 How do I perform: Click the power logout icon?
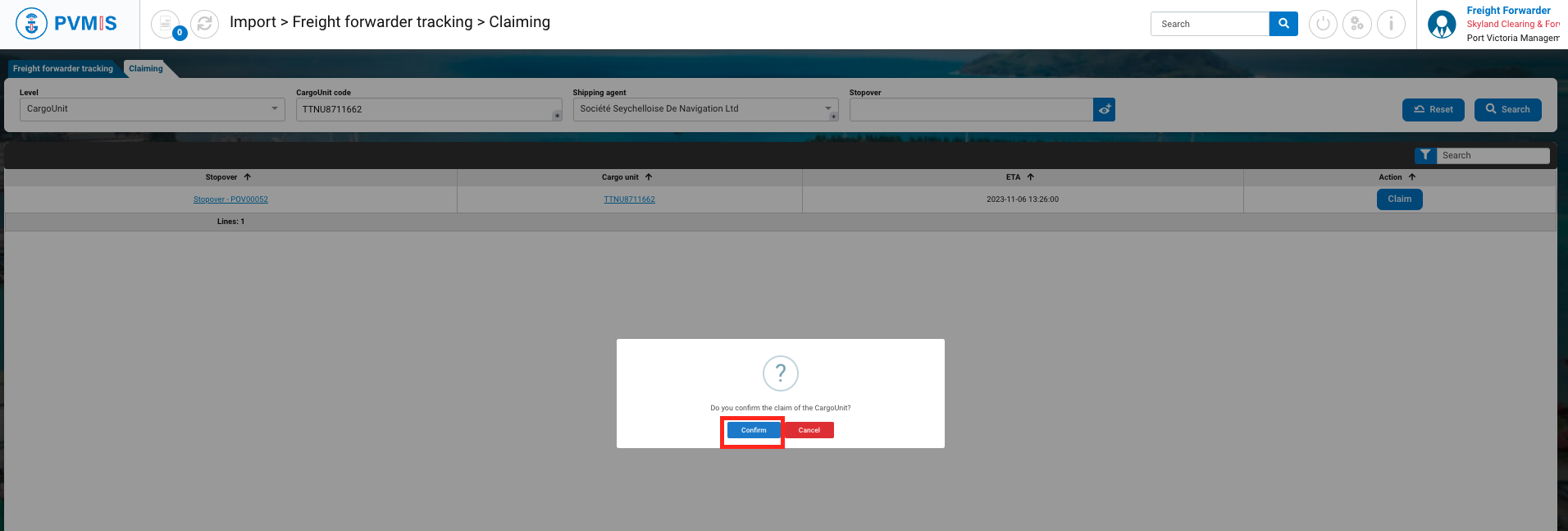point(1323,24)
